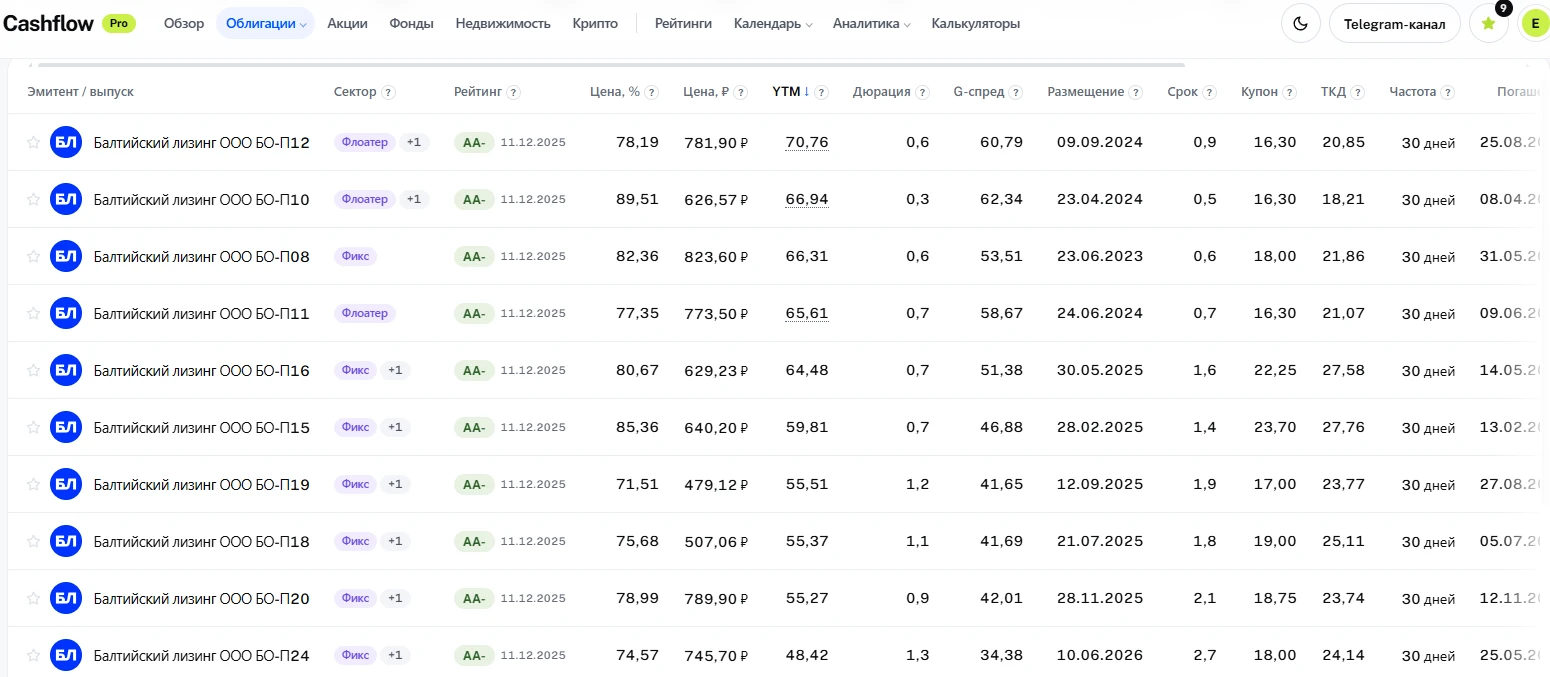Favorite the БО-П10 bond with the star

click(x=33, y=199)
